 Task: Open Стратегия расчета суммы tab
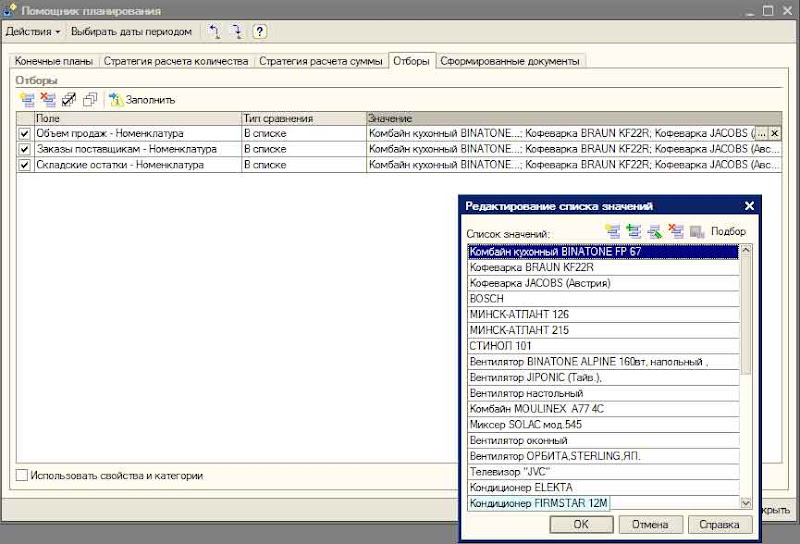[x=320, y=61]
